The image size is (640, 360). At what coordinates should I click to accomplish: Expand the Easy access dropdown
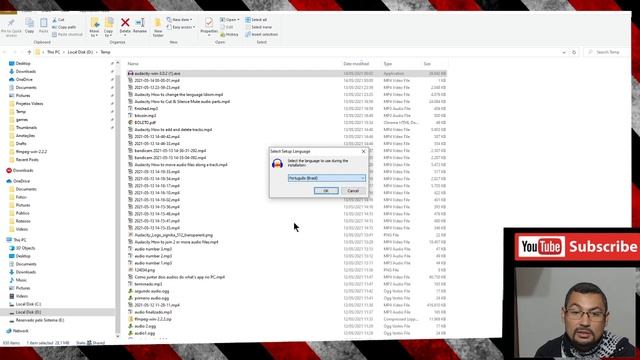tap(181, 27)
